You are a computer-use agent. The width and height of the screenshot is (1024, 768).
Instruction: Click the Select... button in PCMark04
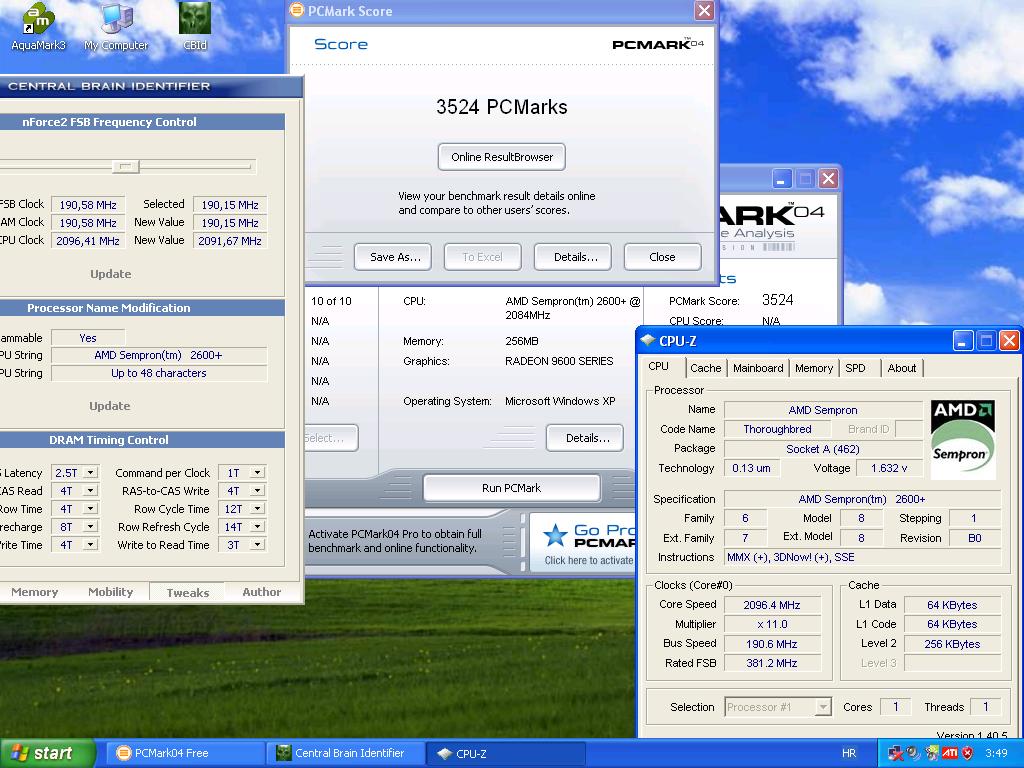click(x=332, y=438)
